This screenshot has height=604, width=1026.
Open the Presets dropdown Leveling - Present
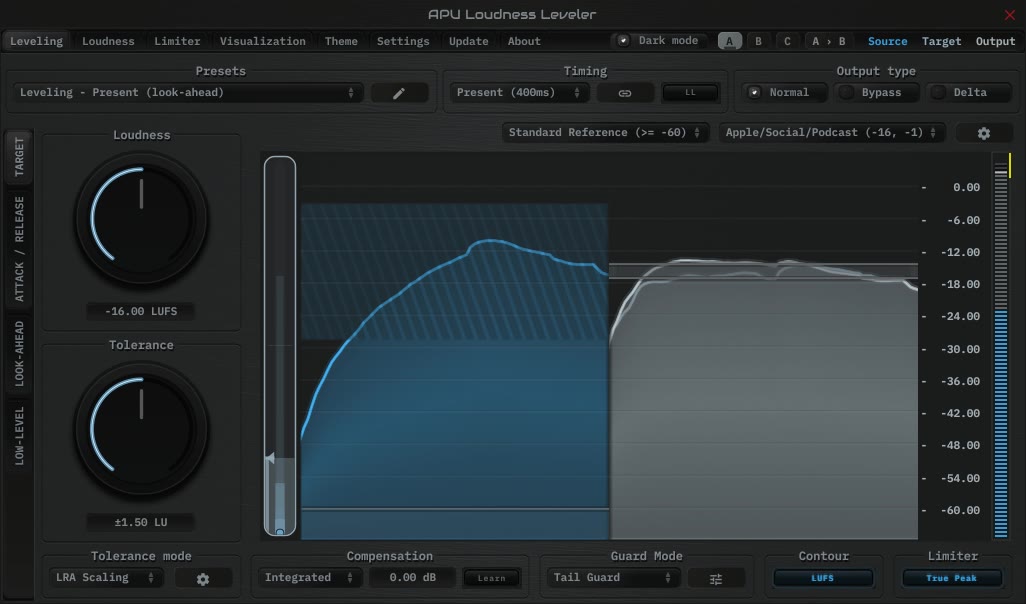[188, 93]
